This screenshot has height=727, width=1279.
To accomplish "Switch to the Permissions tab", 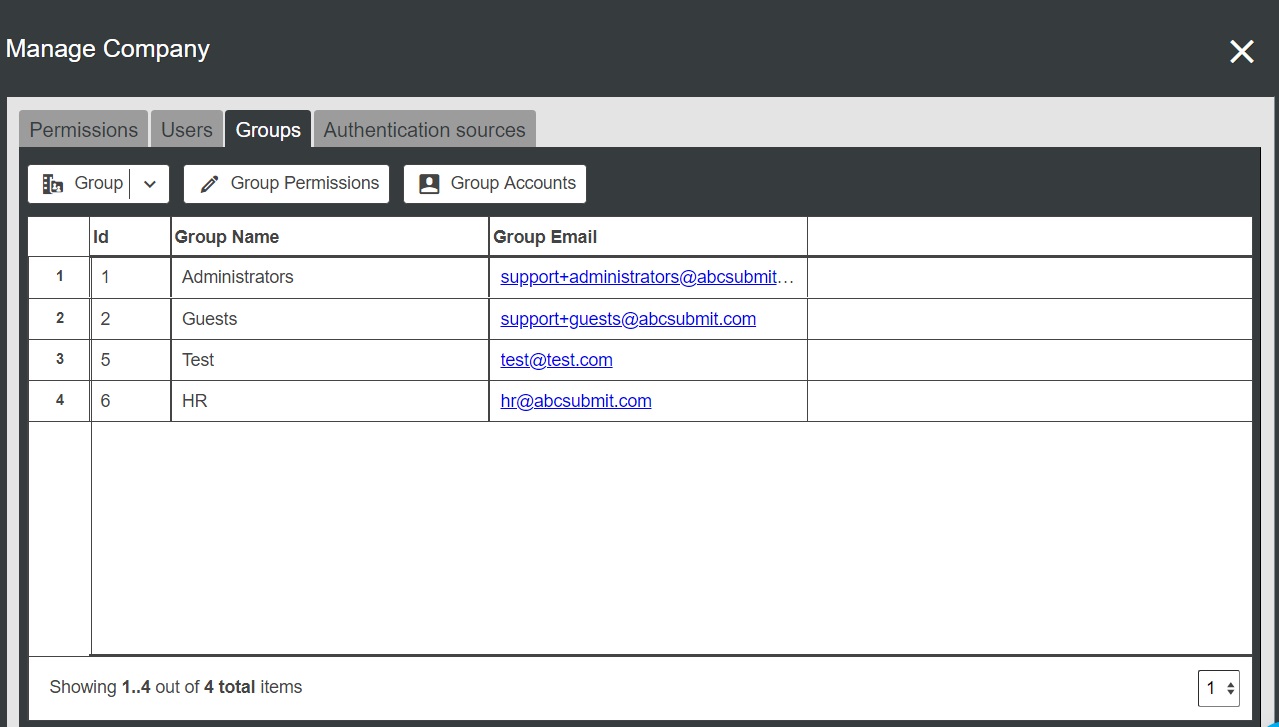I will click(x=84, y=130).
